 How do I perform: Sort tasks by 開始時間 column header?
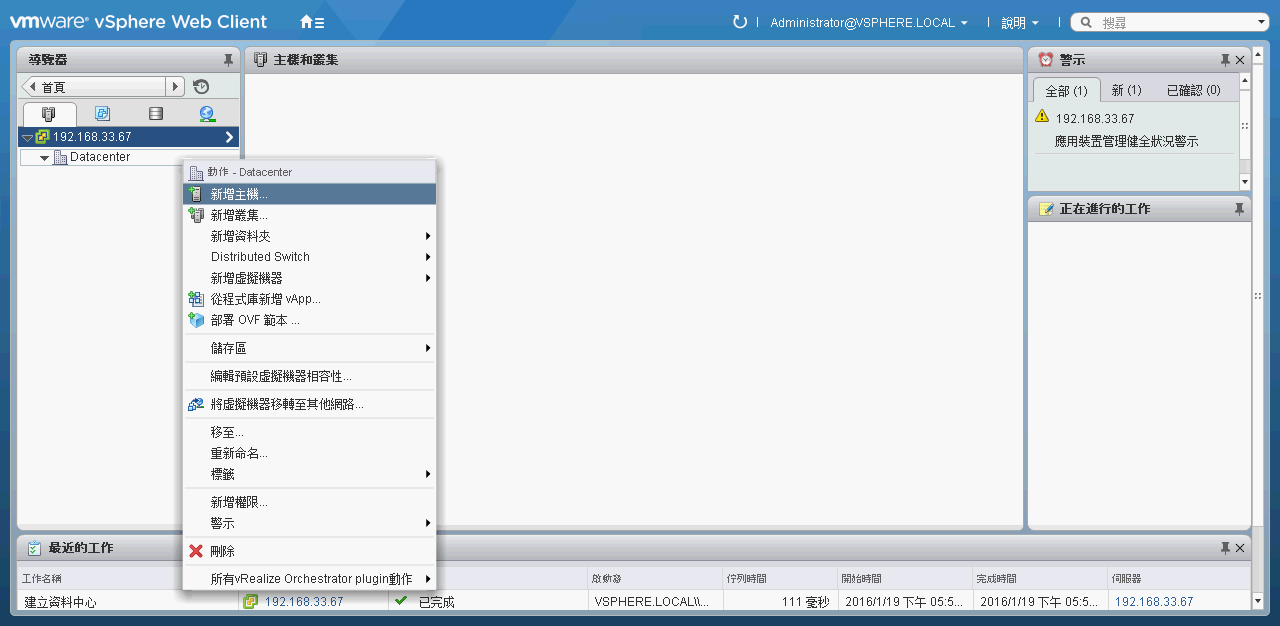pos(905,578)
